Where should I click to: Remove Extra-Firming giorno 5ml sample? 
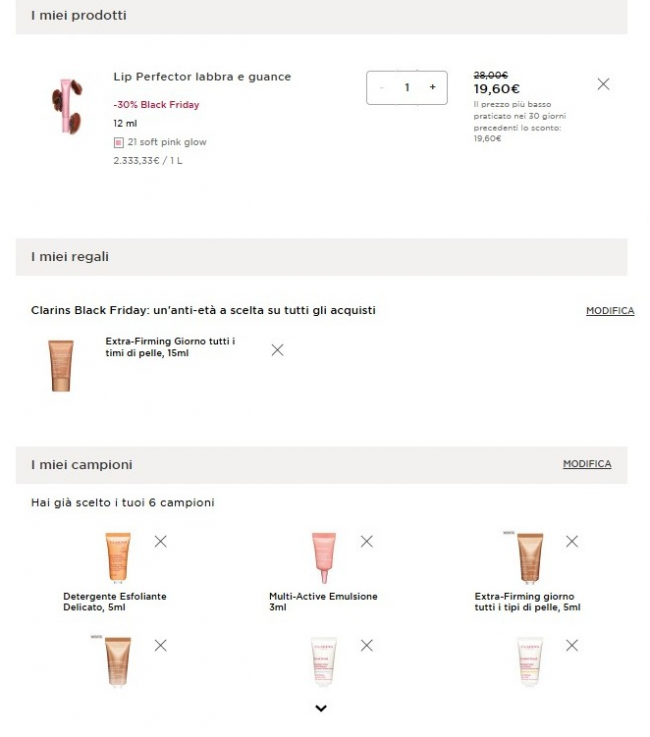point(572,541)
